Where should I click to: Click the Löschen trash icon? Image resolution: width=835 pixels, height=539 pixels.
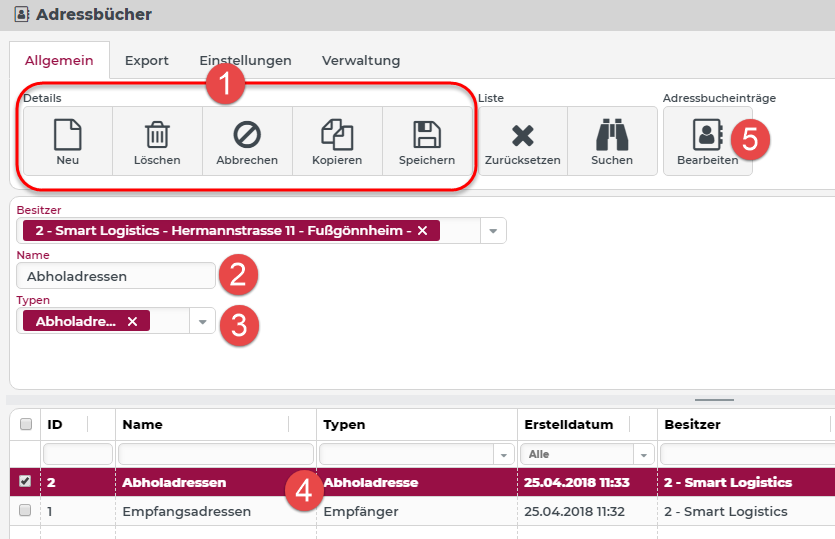pos(157,135)
